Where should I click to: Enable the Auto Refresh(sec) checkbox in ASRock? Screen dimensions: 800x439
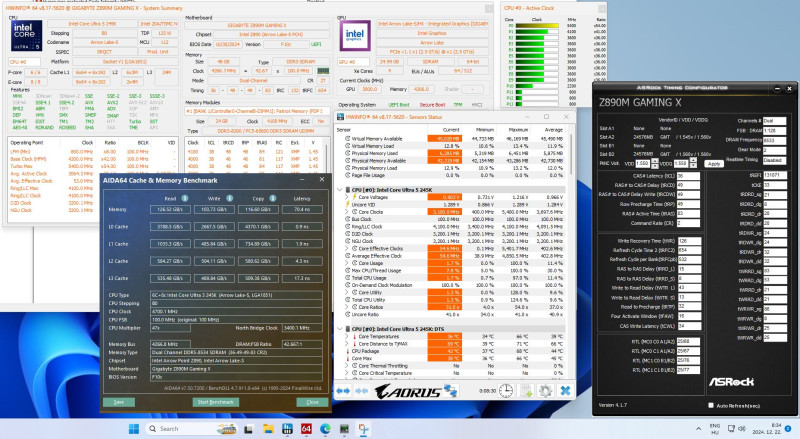coord(711,405)
